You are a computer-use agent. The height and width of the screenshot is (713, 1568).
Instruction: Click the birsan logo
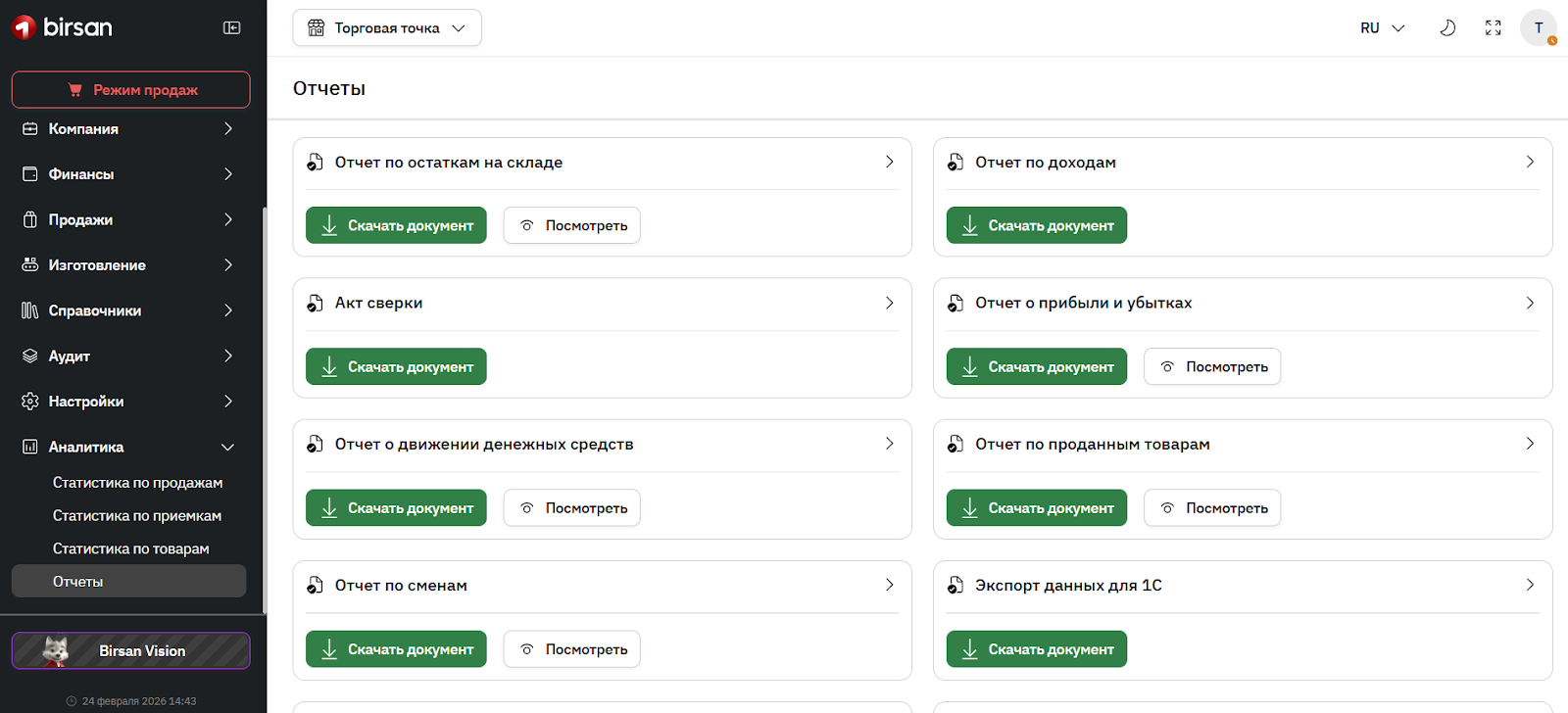tap(63, 27)
